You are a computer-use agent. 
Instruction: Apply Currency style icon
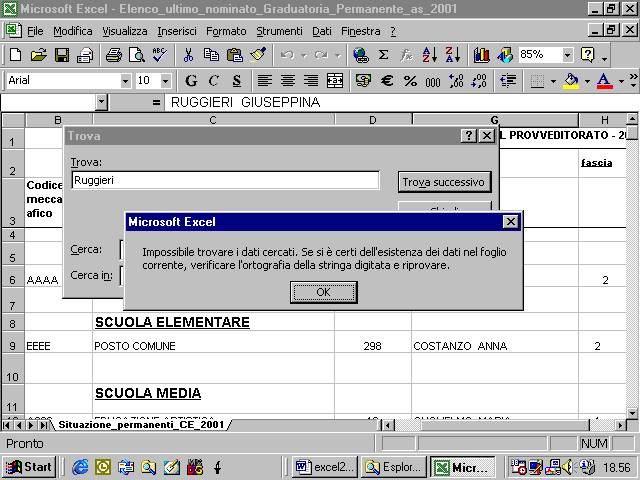(x=363, y=81)
